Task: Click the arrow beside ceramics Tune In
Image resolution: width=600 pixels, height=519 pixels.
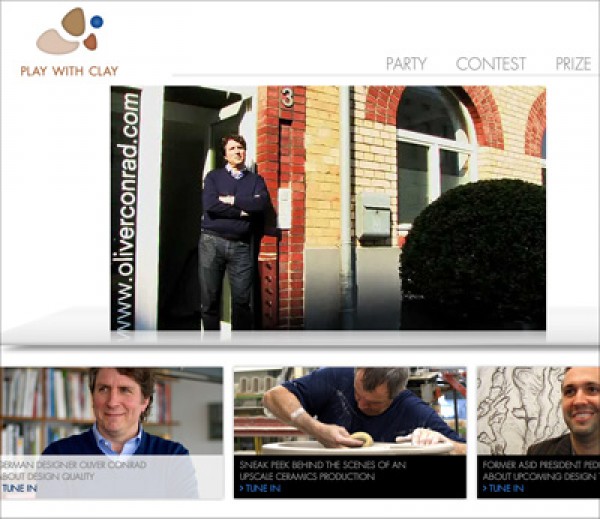Action: pyautogui.click(x=241, y=488)
